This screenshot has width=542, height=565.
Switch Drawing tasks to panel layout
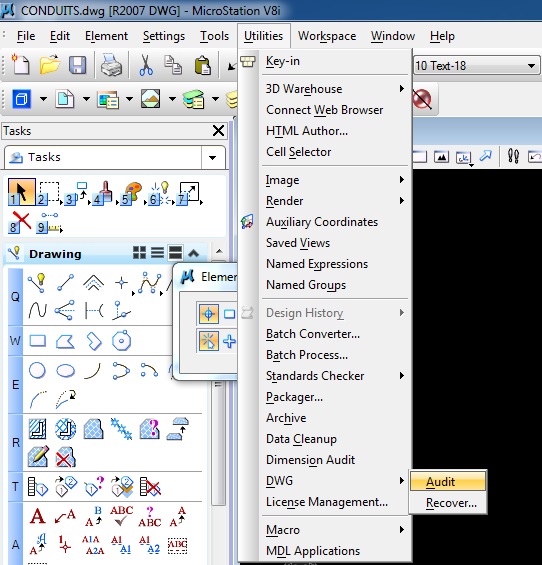pyautogui.click(x=175, y=253)
